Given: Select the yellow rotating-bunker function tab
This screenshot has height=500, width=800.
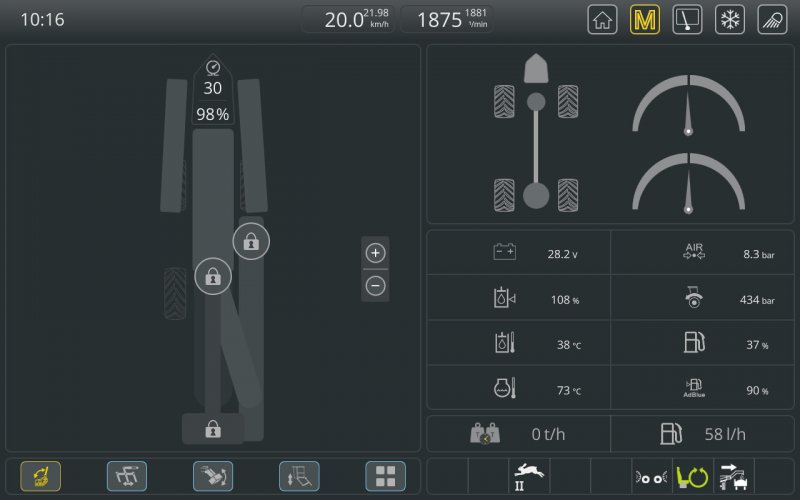Looking at the screenshot, I should click(41, 476).
